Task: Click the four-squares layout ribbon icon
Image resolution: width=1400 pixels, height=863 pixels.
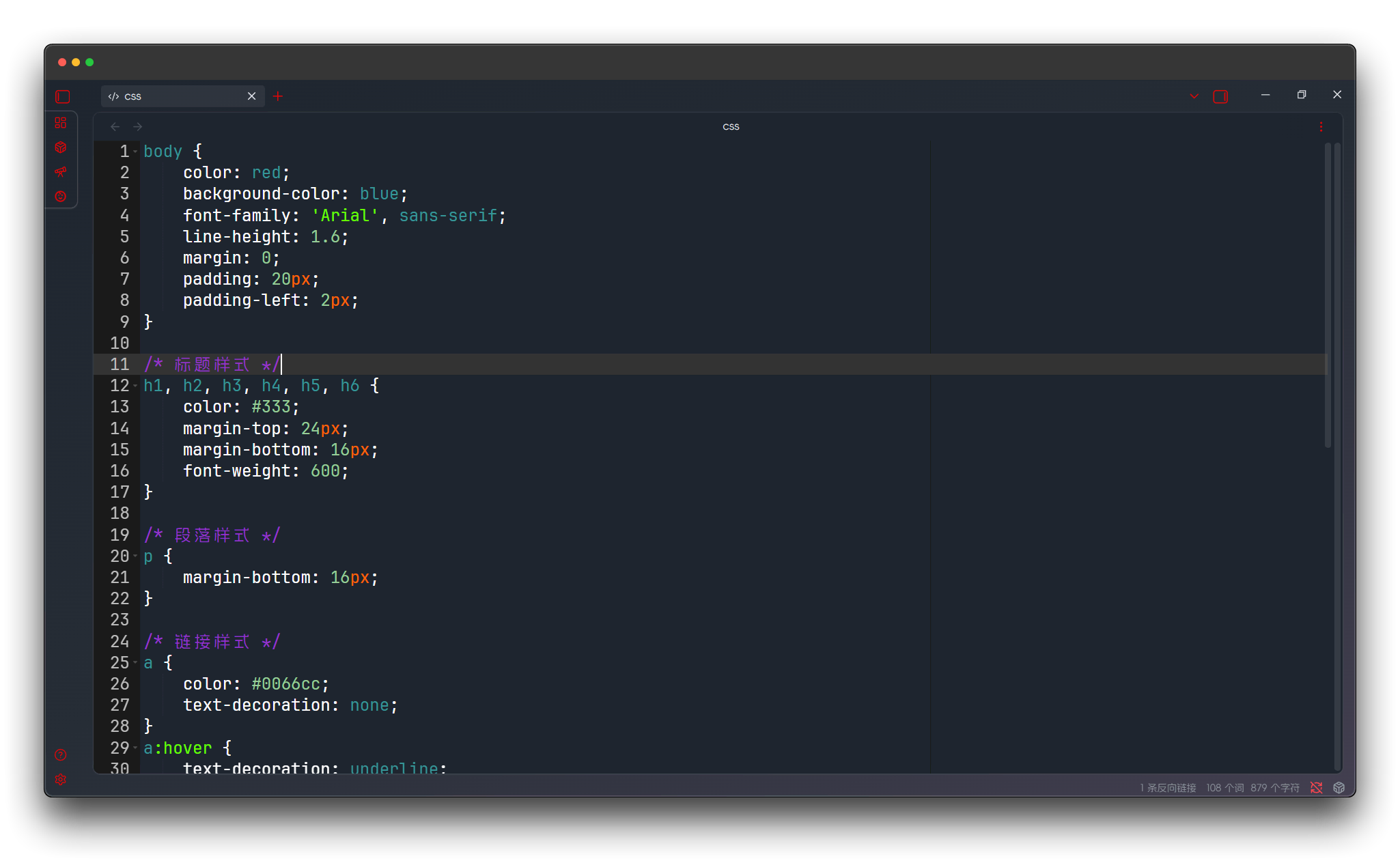Action: point(61,123)
